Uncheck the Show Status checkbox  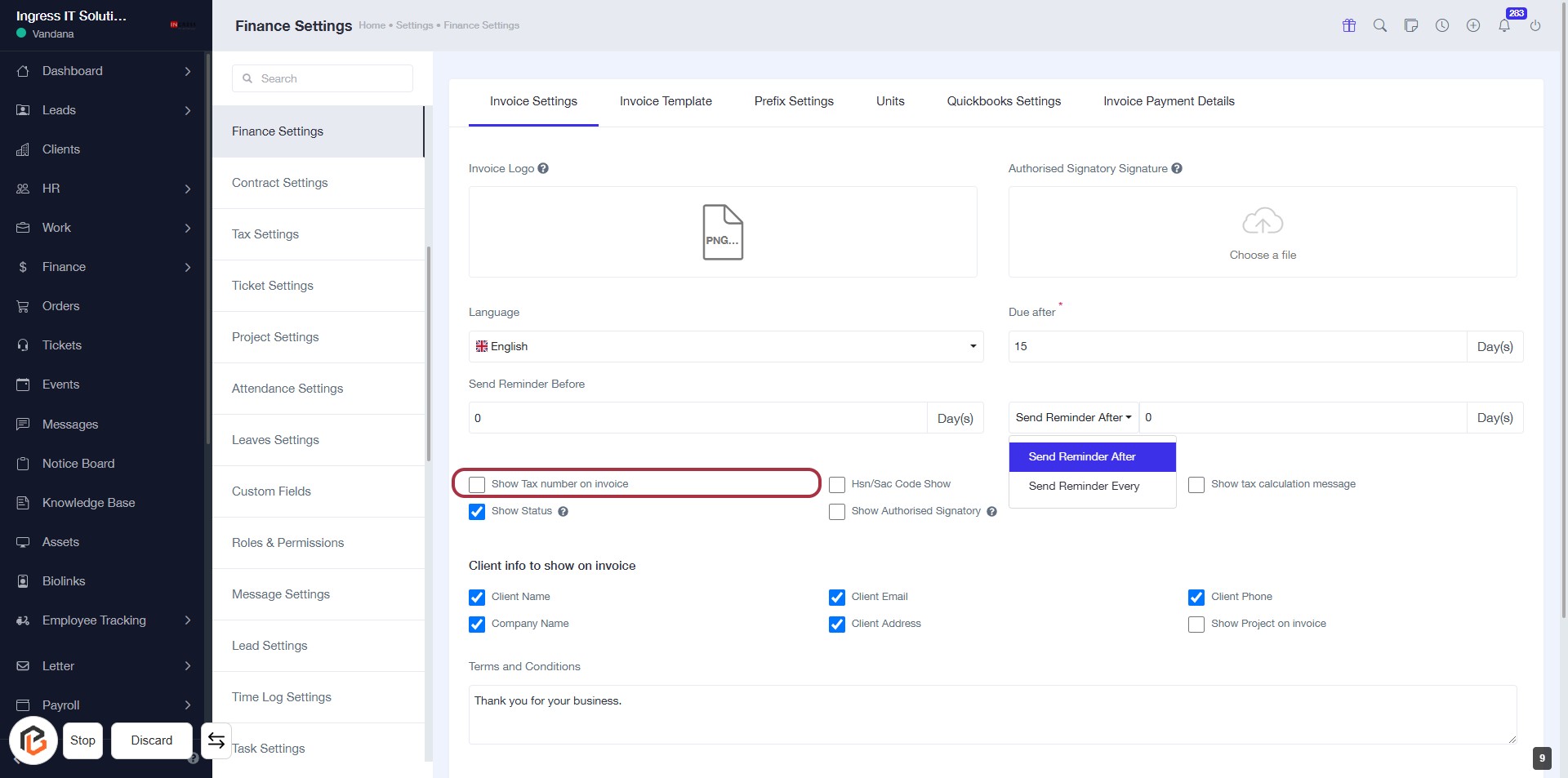[x=477, y=512]
